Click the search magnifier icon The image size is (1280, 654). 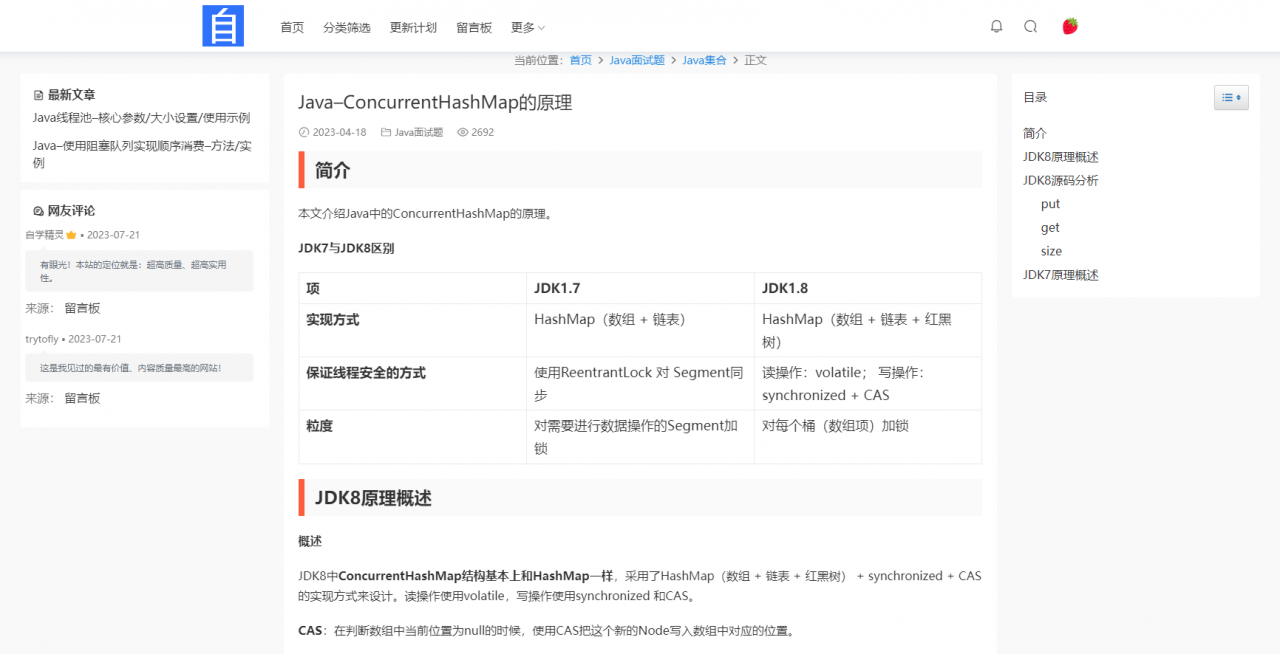(x=1030, y=26)
